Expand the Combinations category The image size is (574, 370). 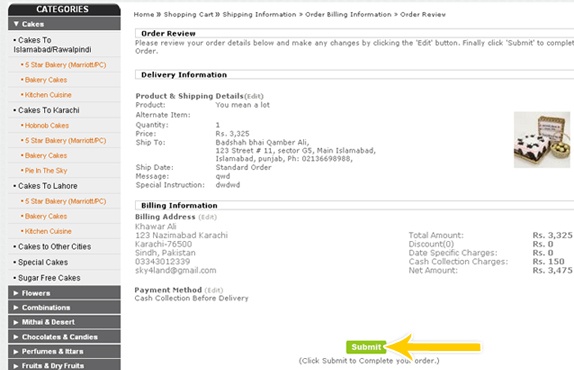pyautogui.click(x=64, y=307)
